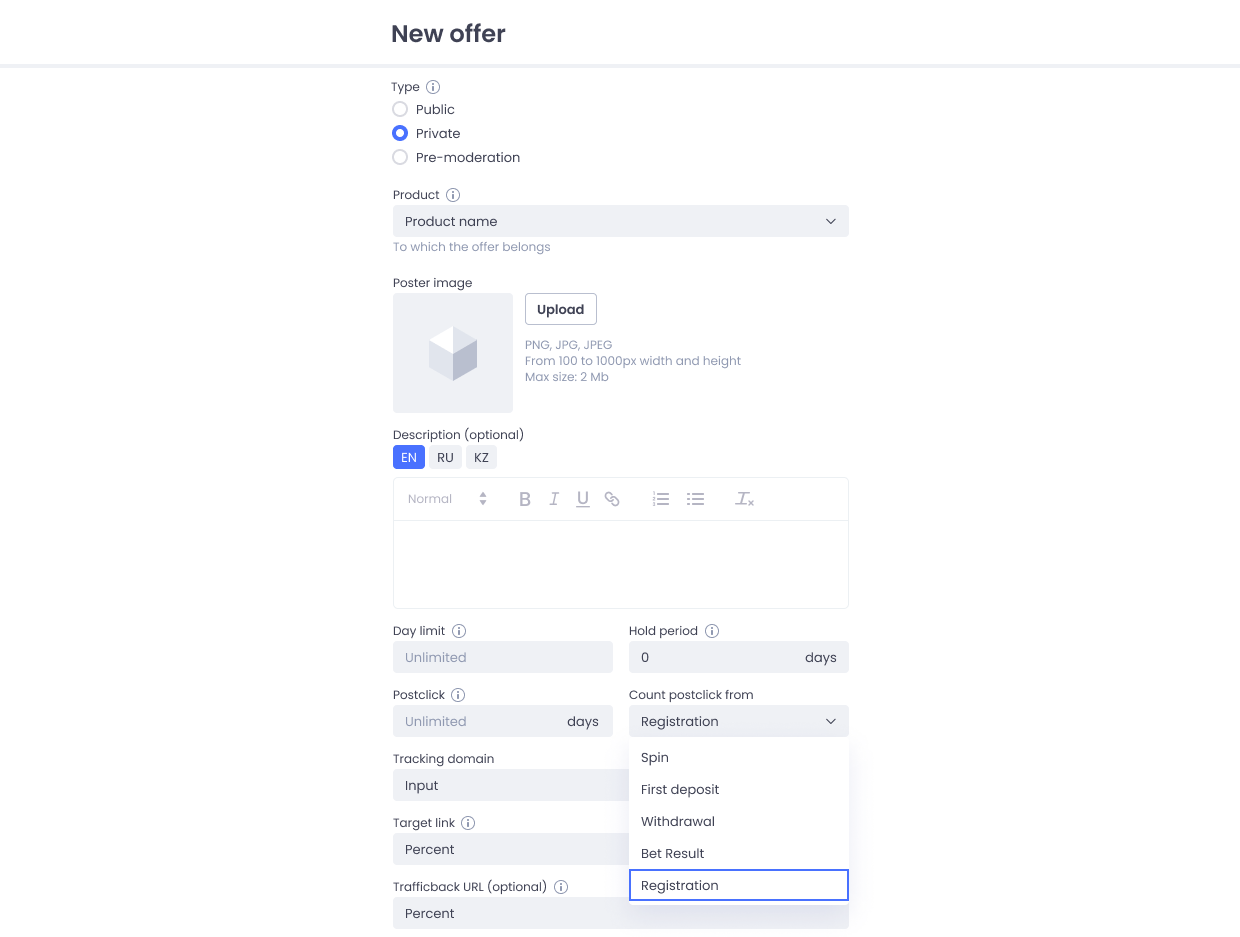1240x937 pixels.
Task: Apply underline formatting in editor
Action: 582,499
